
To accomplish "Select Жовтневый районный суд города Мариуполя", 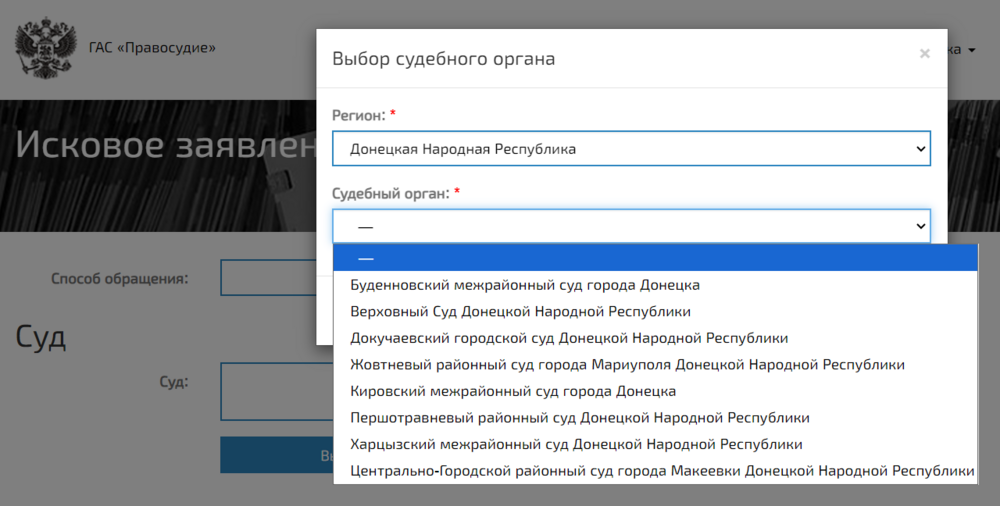I will 627,364.
